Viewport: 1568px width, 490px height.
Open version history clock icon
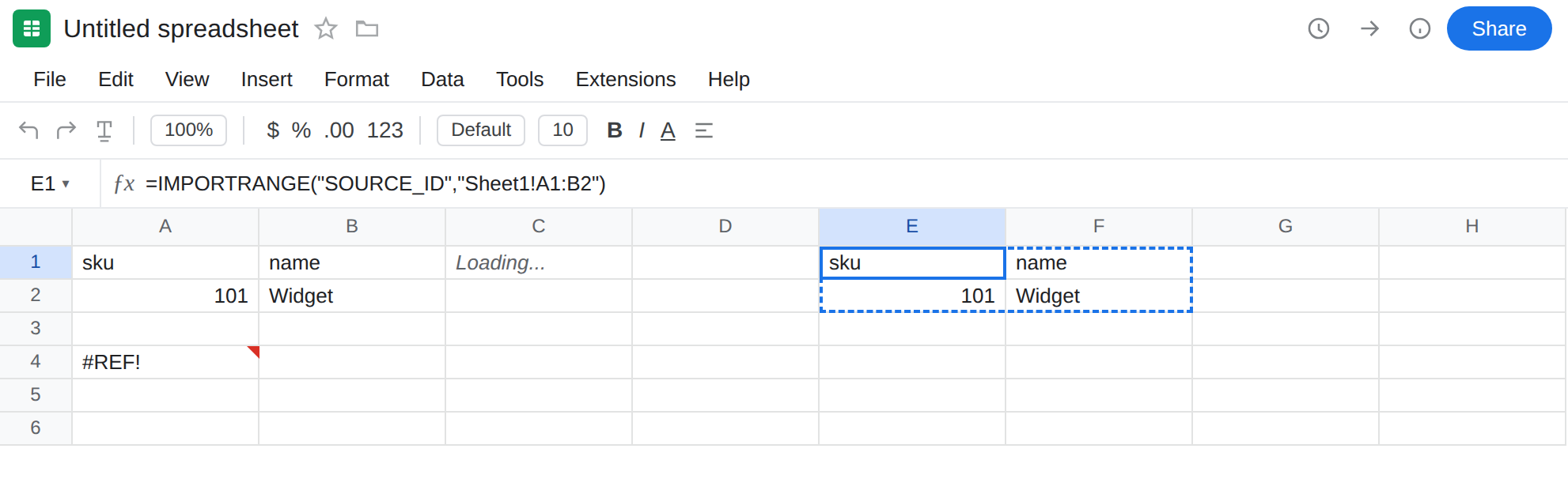point(1319,28)
